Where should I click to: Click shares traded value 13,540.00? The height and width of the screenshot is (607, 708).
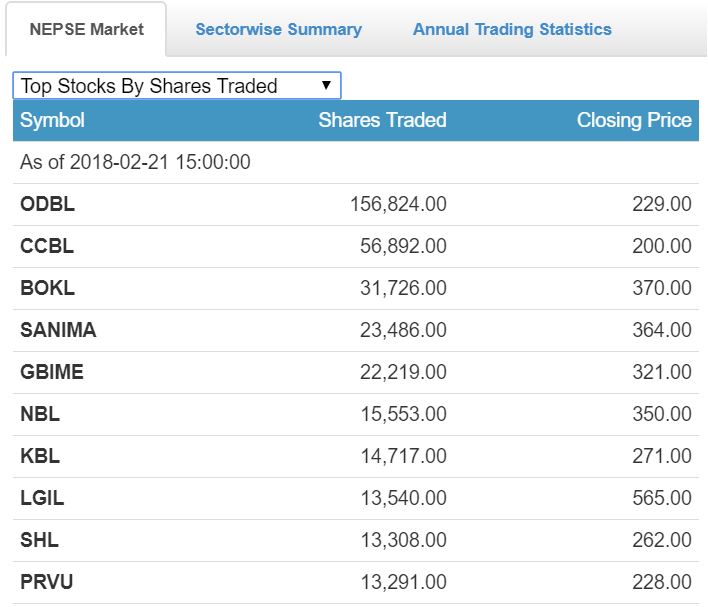pos(403,498)
